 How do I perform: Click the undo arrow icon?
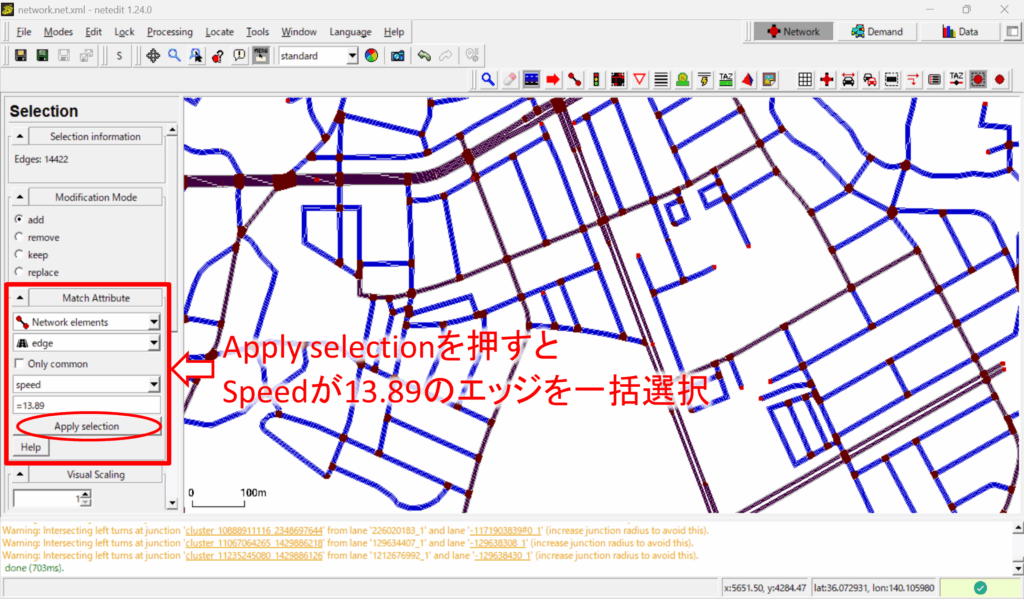pyautogui.click(x=424, y=56)
